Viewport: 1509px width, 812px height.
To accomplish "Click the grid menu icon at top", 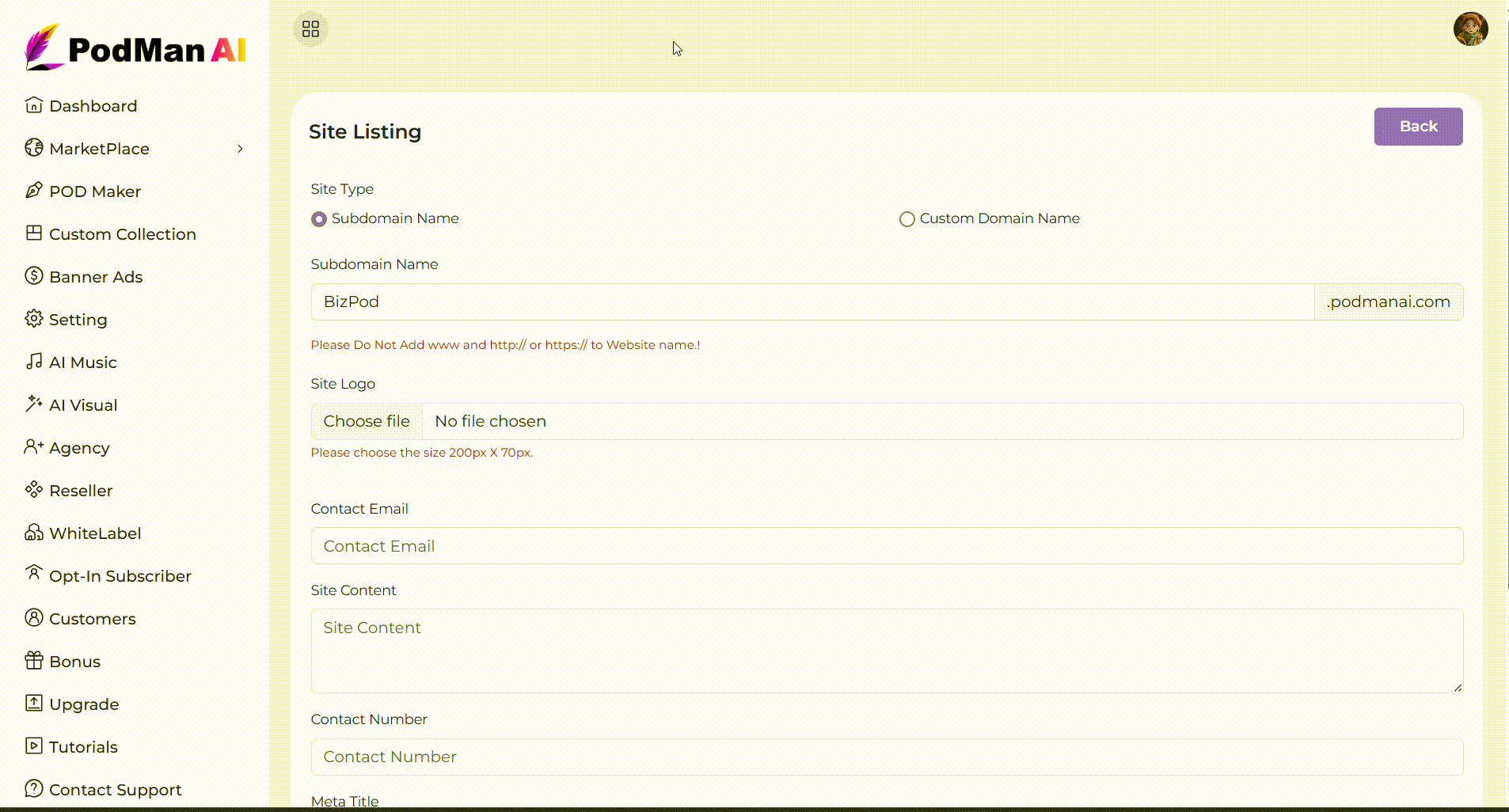I will [x=310, y=29].
